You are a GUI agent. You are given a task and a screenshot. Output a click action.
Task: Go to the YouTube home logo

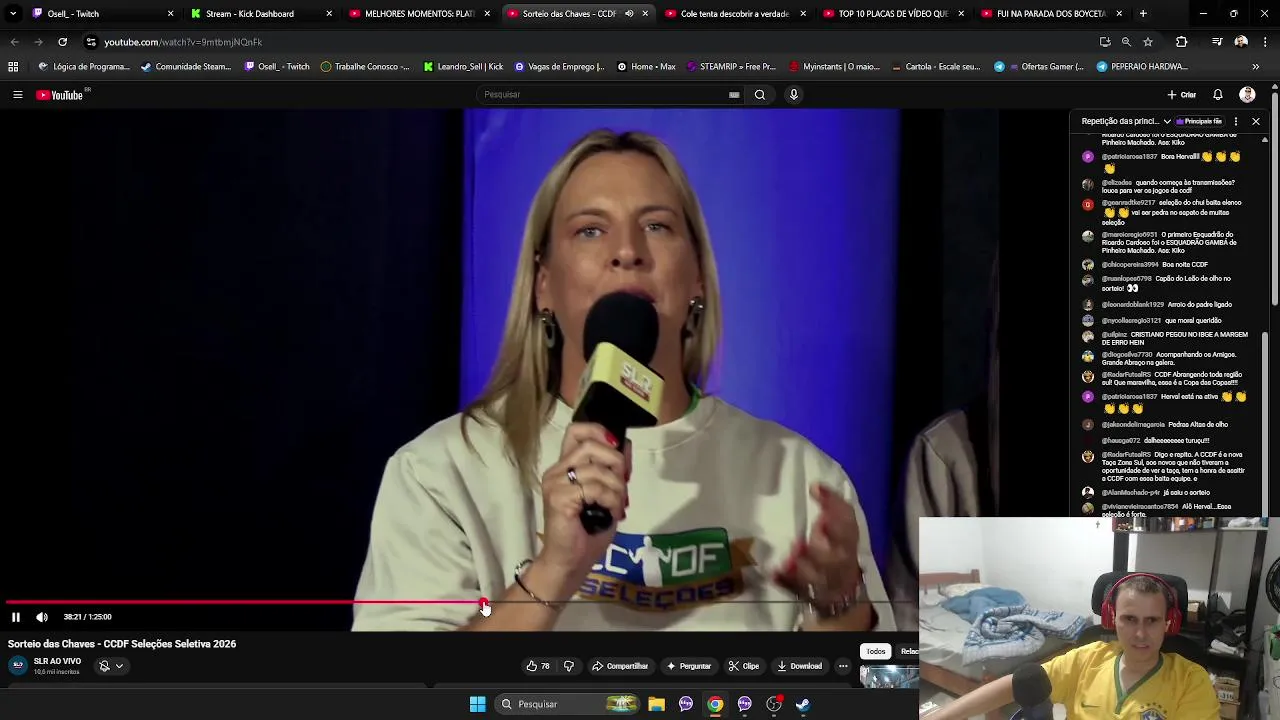tap(60, 95)
